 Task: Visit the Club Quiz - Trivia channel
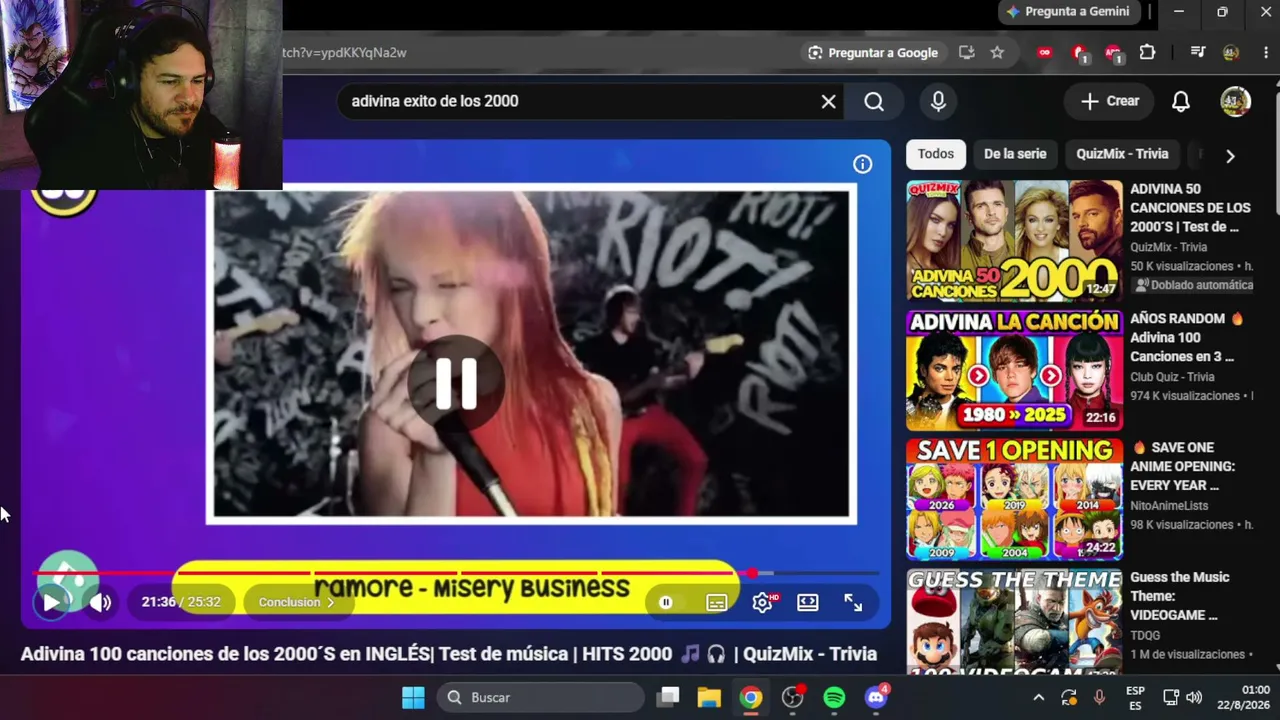1172,377
